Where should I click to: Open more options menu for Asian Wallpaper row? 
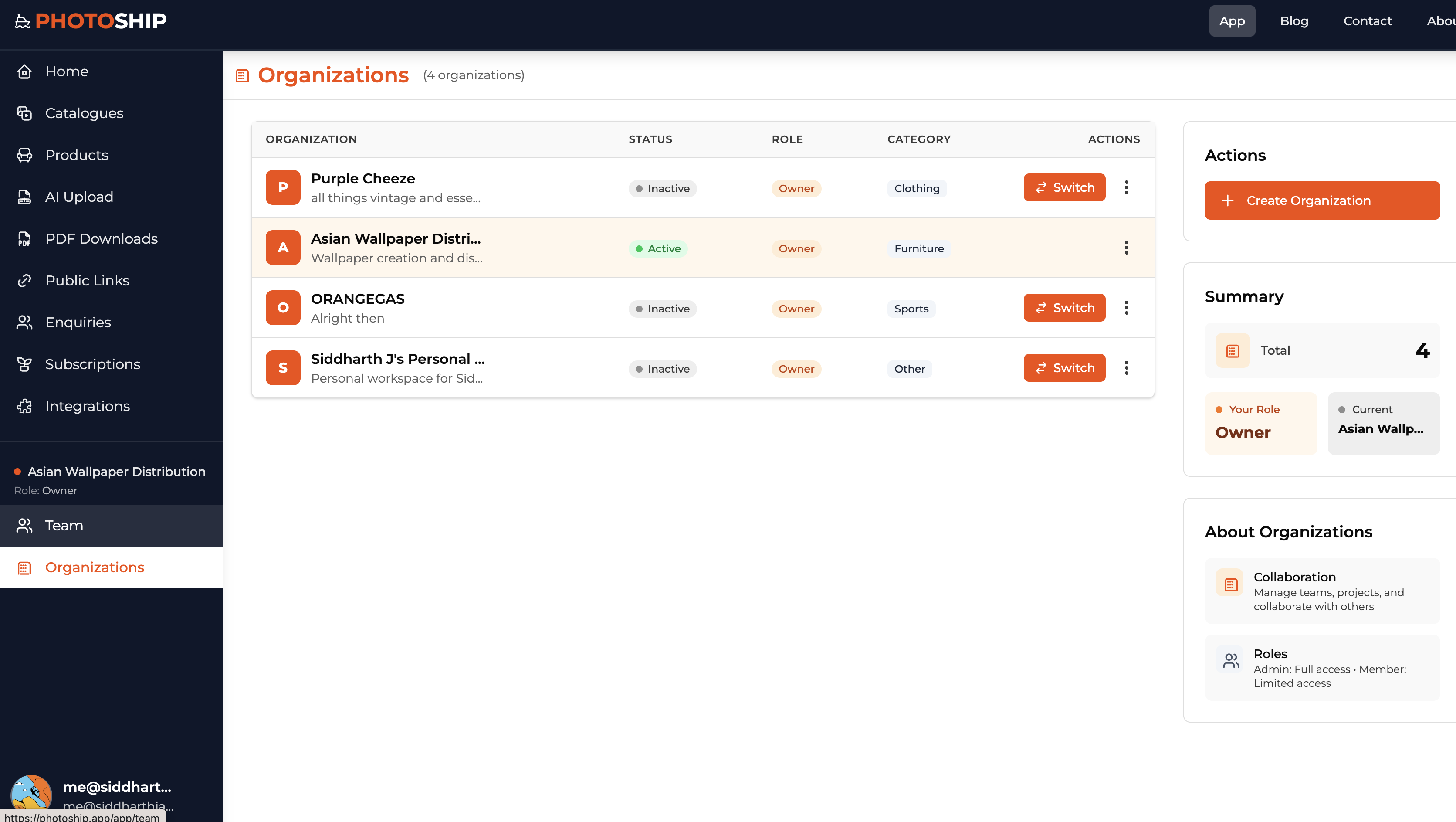point(1126,248)
